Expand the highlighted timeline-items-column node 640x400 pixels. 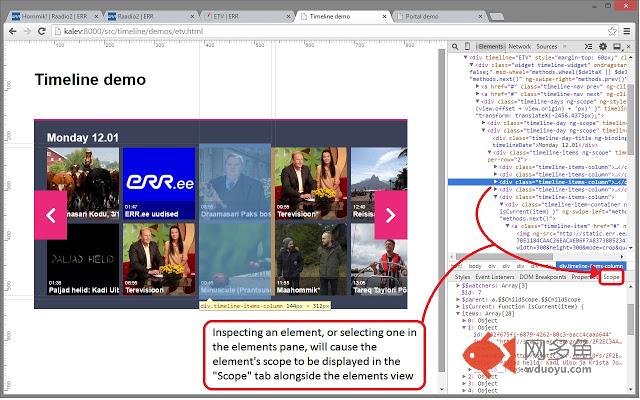(x=496, y=182)
